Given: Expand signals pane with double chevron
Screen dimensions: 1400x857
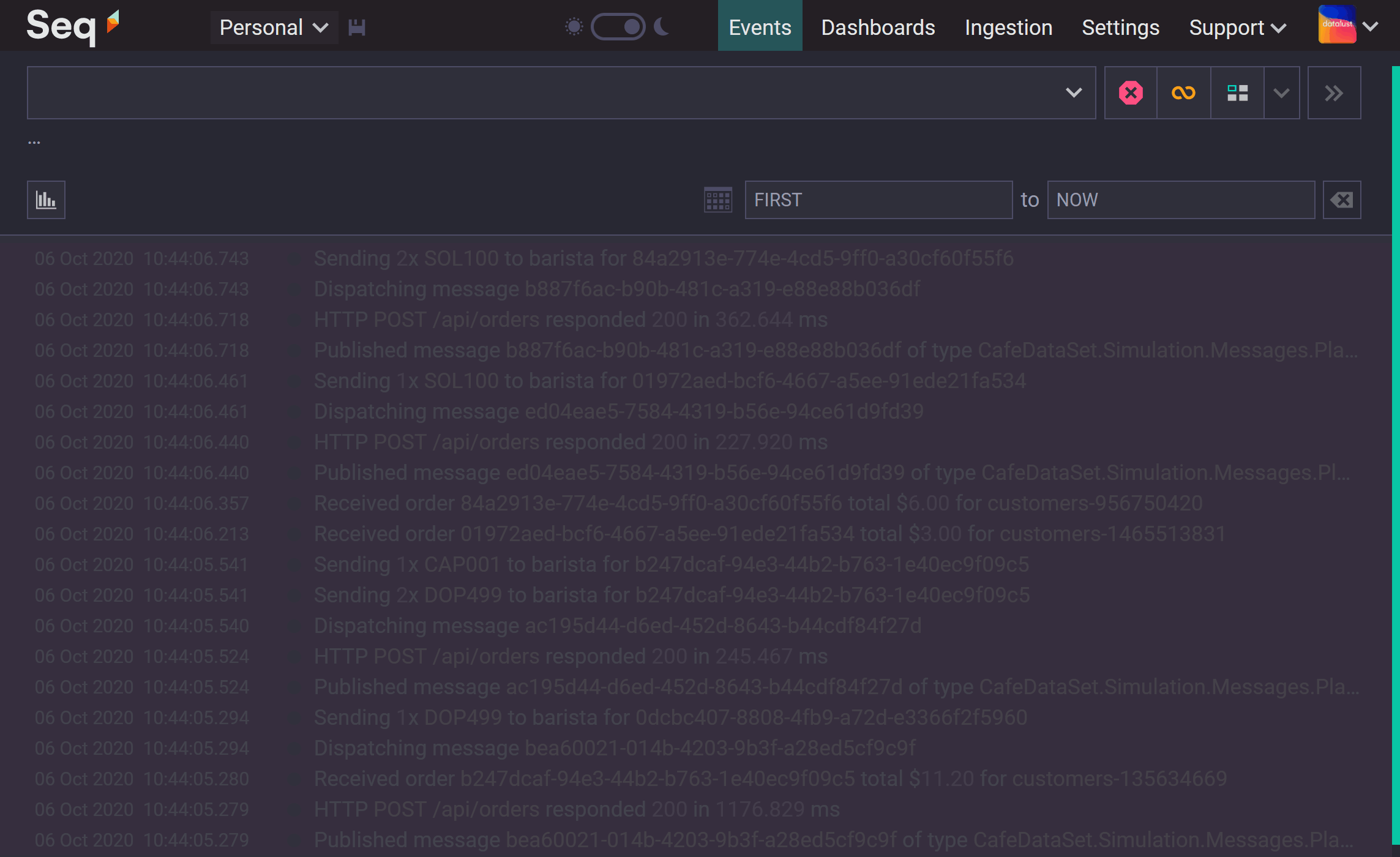Looking at the screenshot, I should point(1334,93).
